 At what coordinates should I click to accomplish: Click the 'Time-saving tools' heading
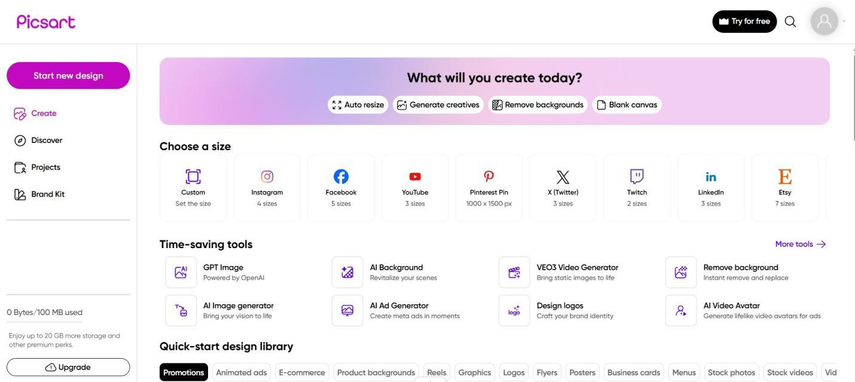206,245
